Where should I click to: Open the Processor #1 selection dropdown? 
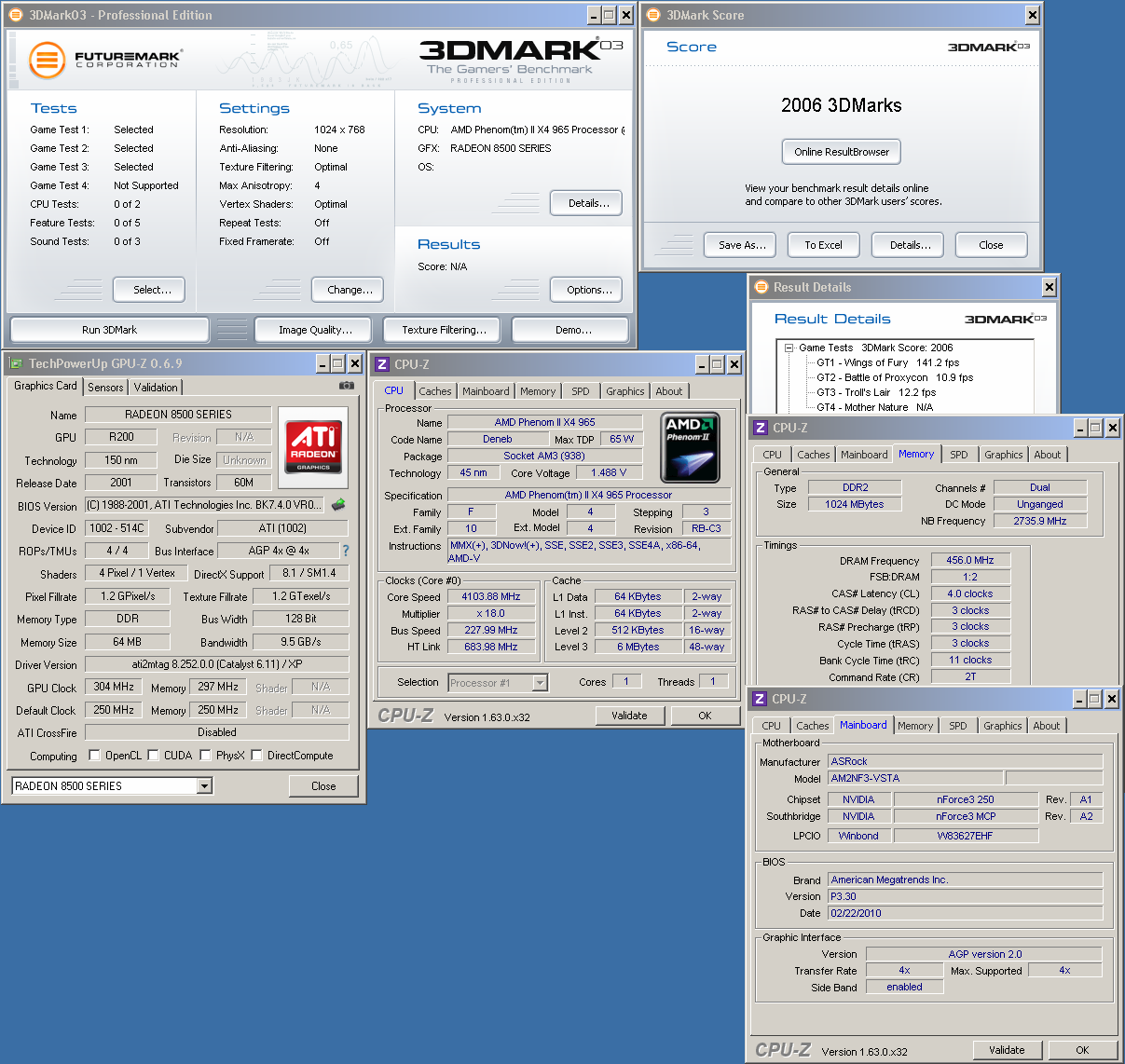click(540, 683)
